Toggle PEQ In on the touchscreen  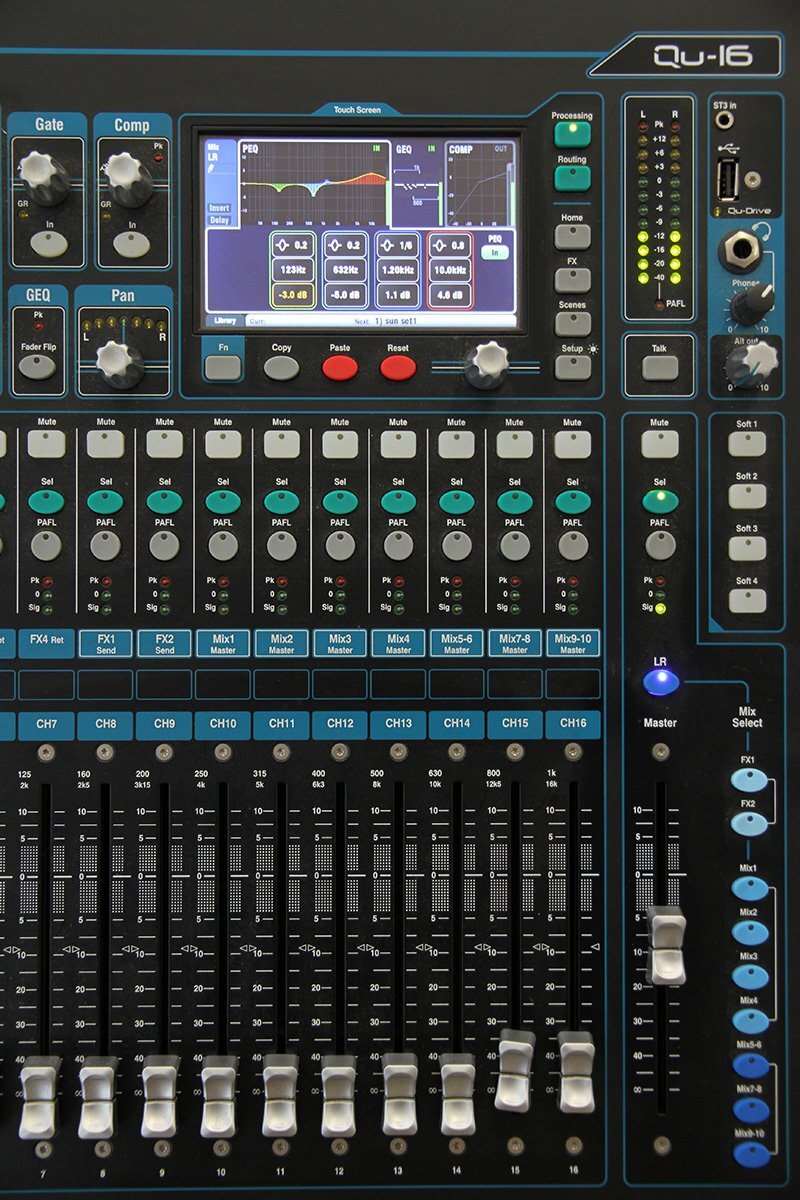pyautogui.click(x=494, y=253)
